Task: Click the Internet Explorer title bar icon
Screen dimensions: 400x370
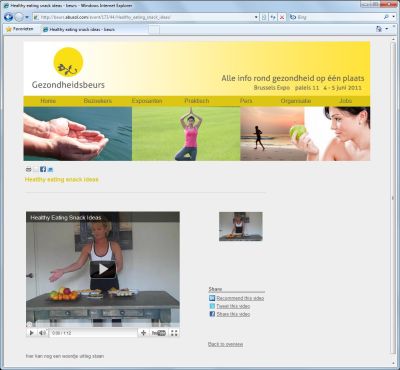Action: coord(6,6)
